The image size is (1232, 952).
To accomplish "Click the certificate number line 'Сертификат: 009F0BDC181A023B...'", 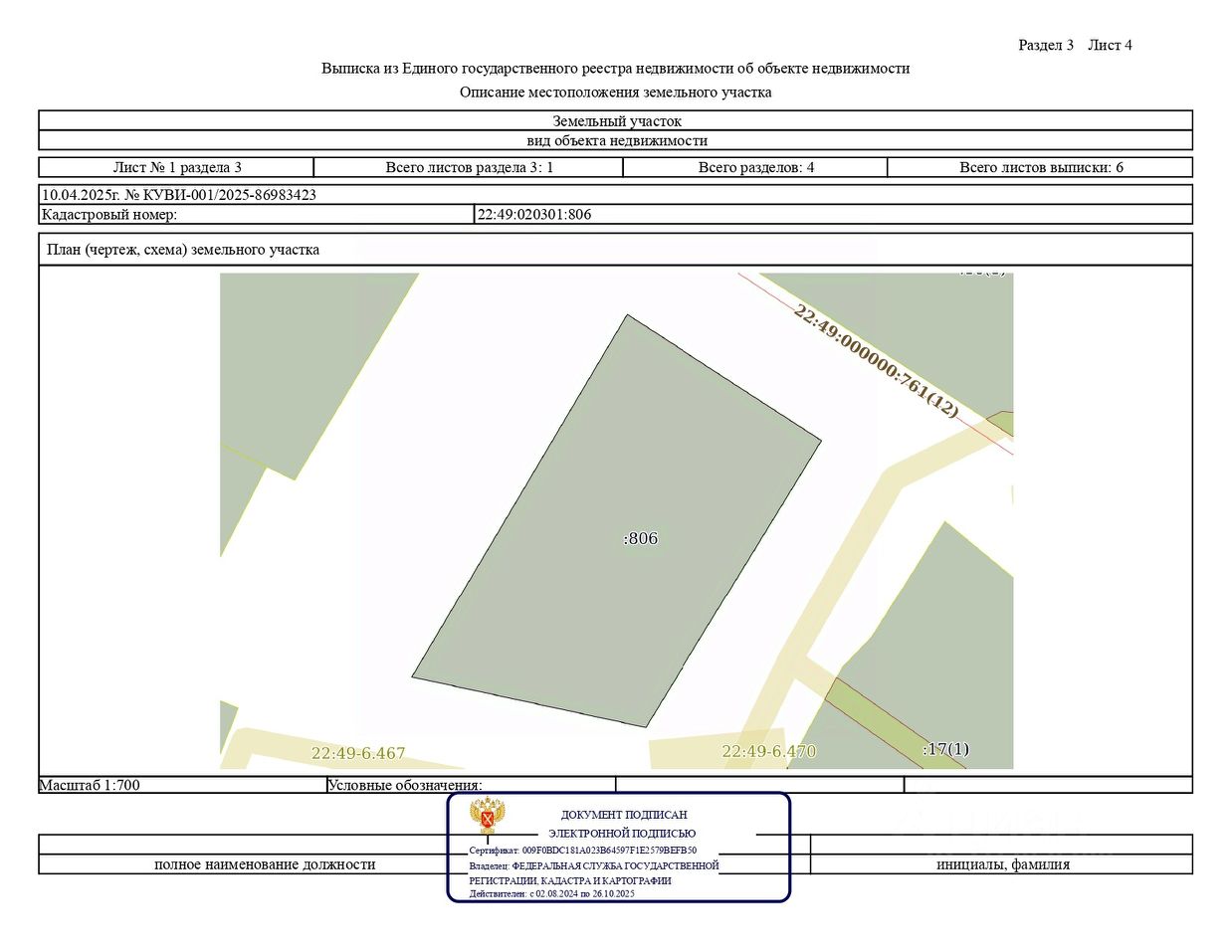I will pyautogui.click(x=583, y=851).
